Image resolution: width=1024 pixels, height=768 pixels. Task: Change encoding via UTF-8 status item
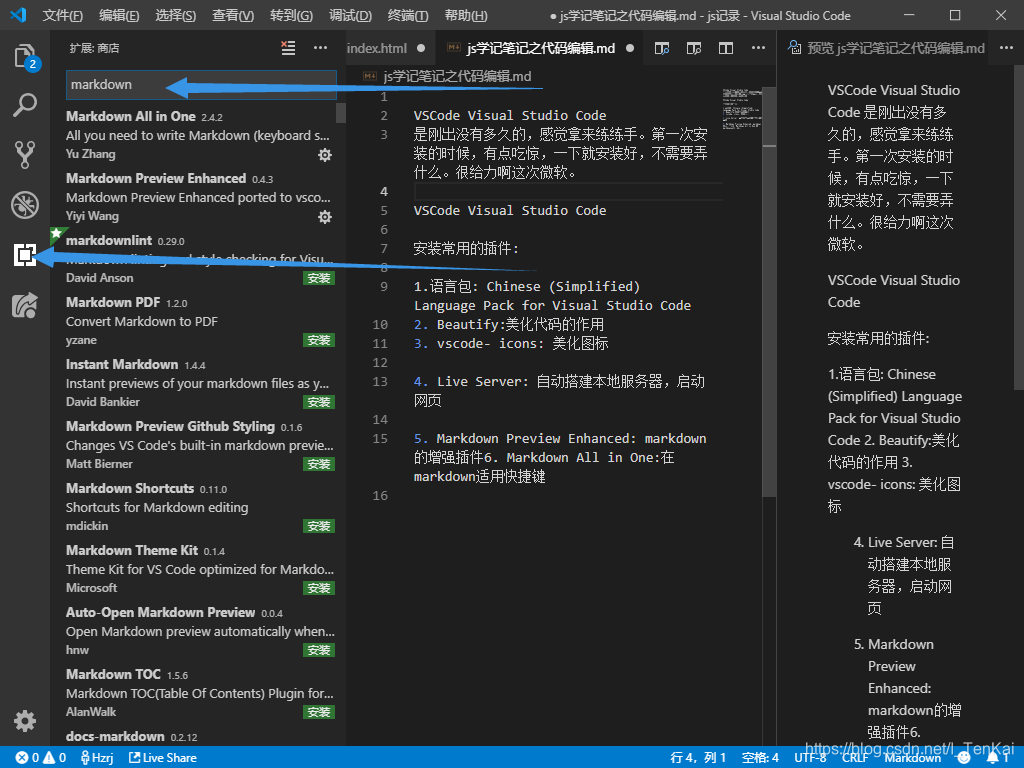tap(810, 758)
